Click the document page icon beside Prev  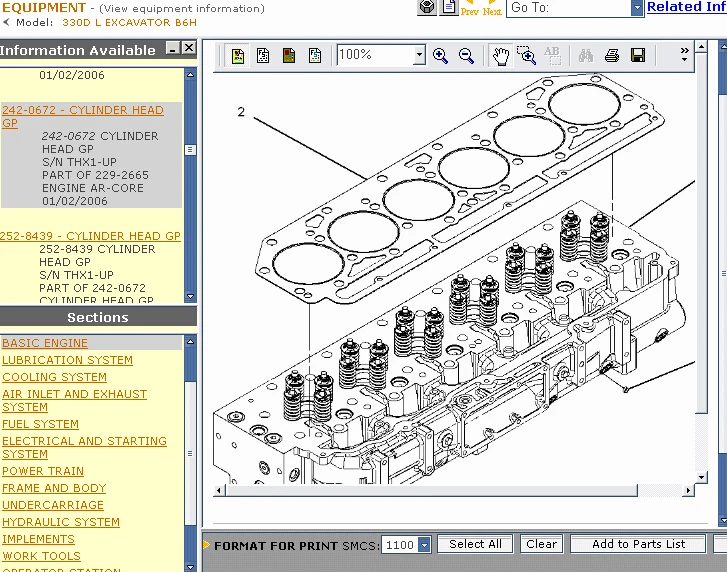tap(449, 7)
